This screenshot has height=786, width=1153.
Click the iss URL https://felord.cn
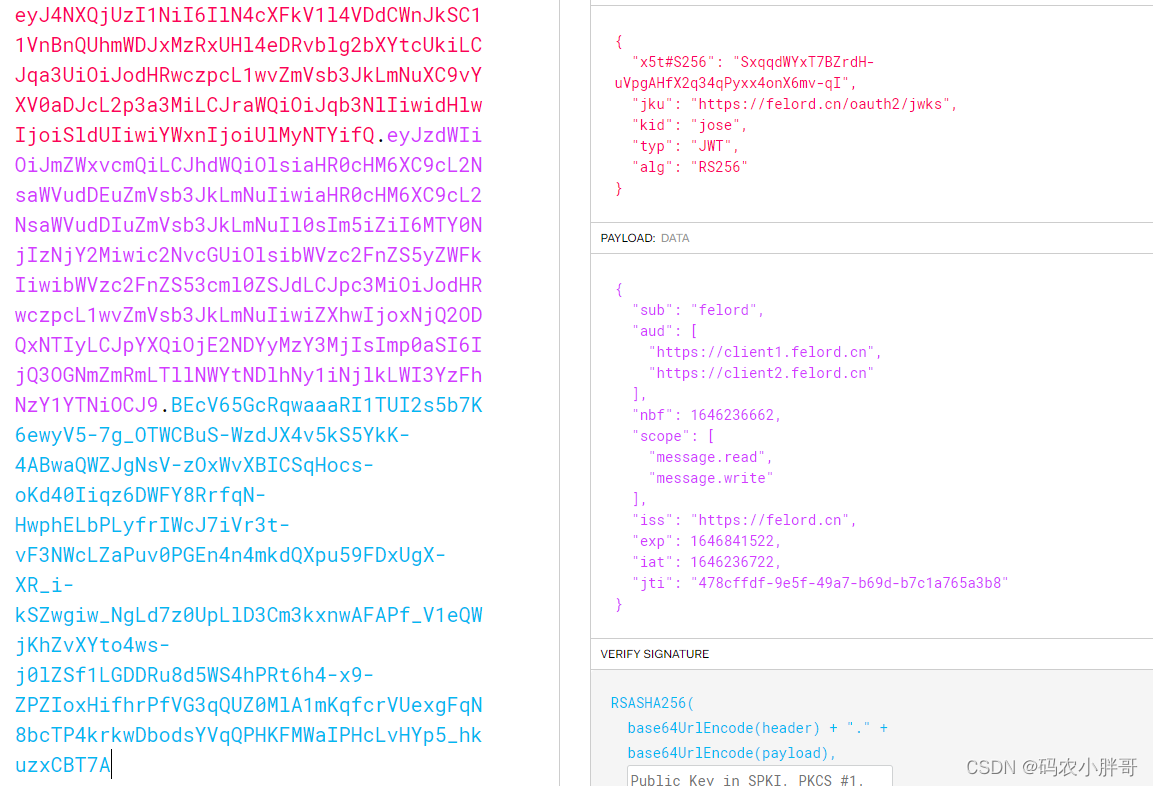pos(771,519)
